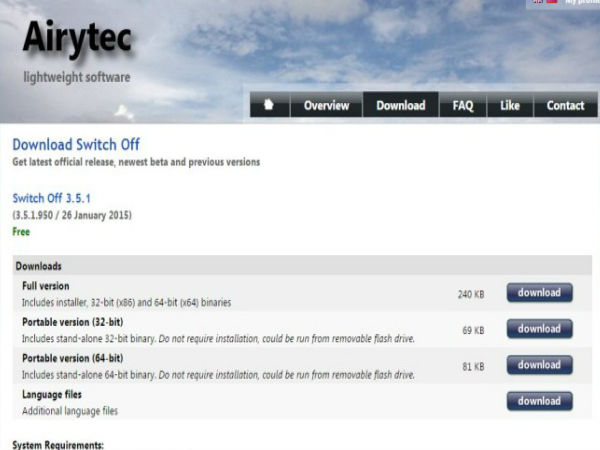Select the red flag language icon
The width and height of the screenshot is (600, 450).
550,3
